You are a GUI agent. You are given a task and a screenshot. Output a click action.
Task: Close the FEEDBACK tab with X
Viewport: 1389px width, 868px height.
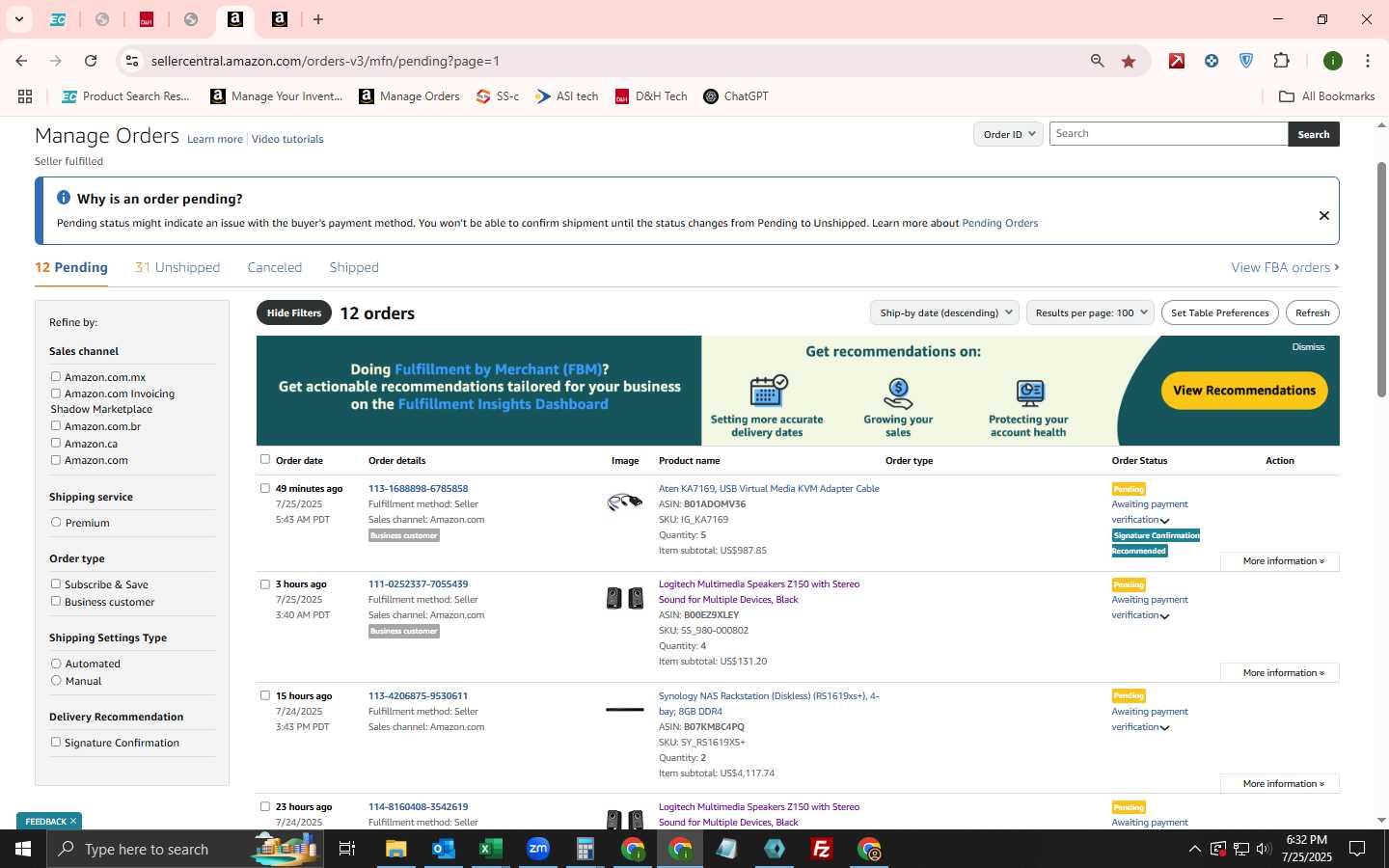pyautogui.click(x=72, y=822)
